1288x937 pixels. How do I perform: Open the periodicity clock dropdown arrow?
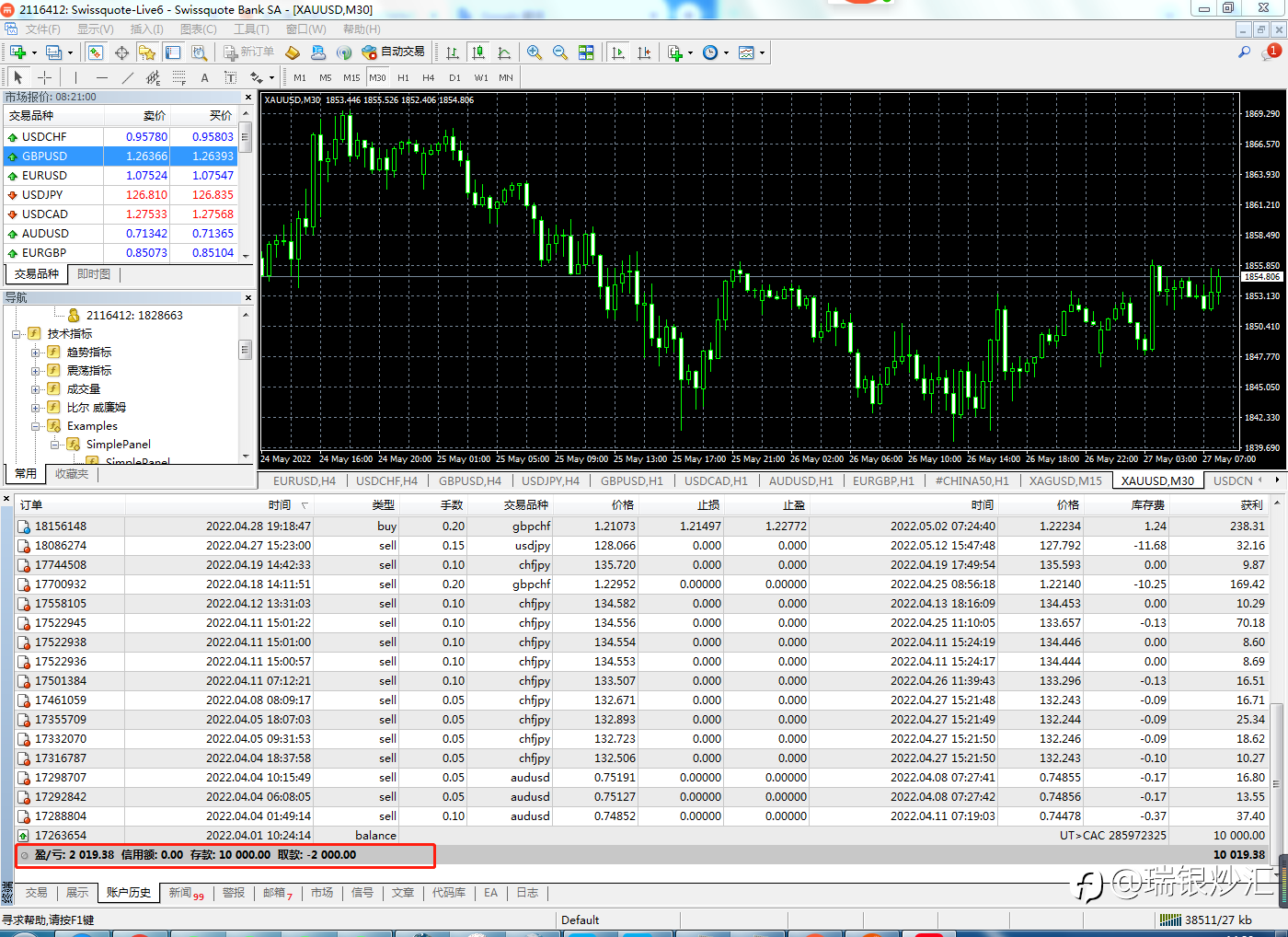(726, 52)
